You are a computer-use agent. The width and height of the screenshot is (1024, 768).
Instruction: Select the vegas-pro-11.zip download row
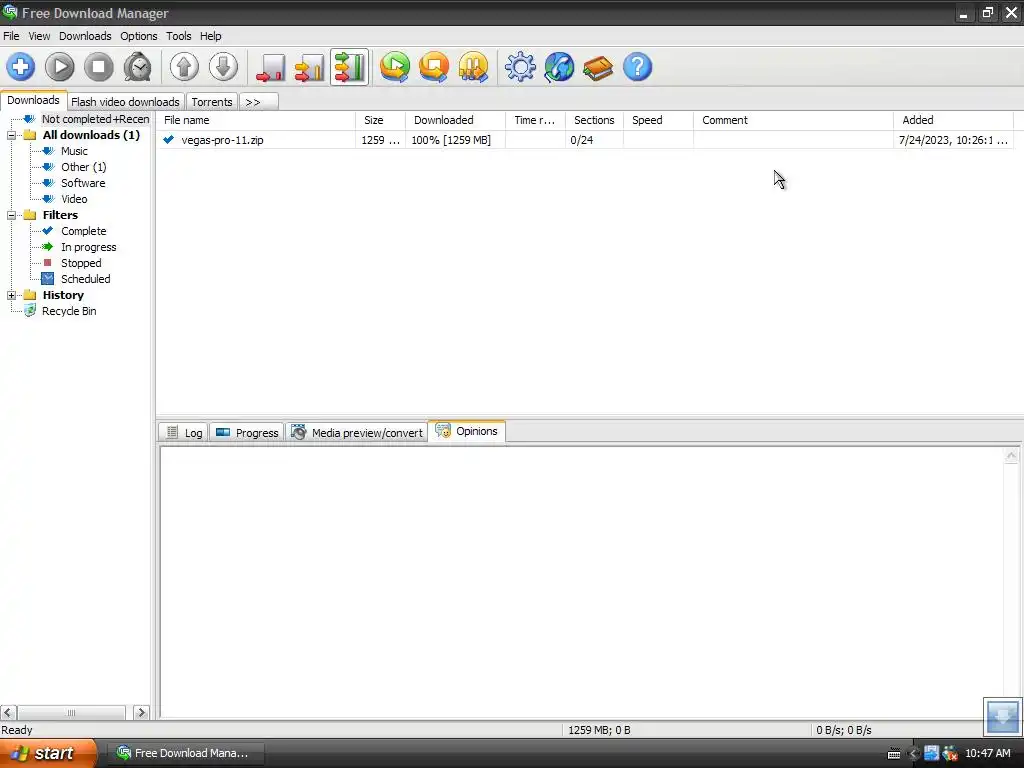585,140
